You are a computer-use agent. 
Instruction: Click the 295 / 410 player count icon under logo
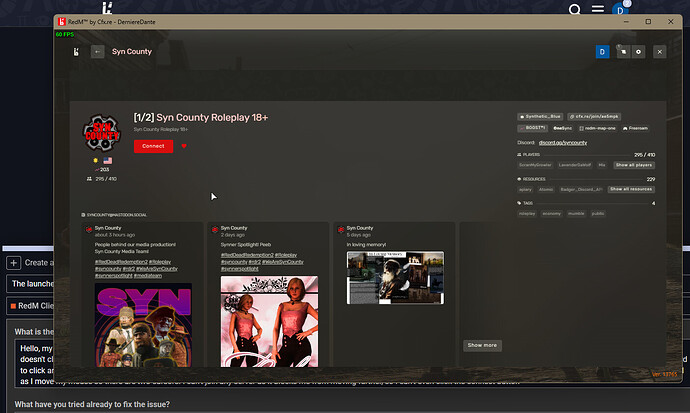coord(89,179)
